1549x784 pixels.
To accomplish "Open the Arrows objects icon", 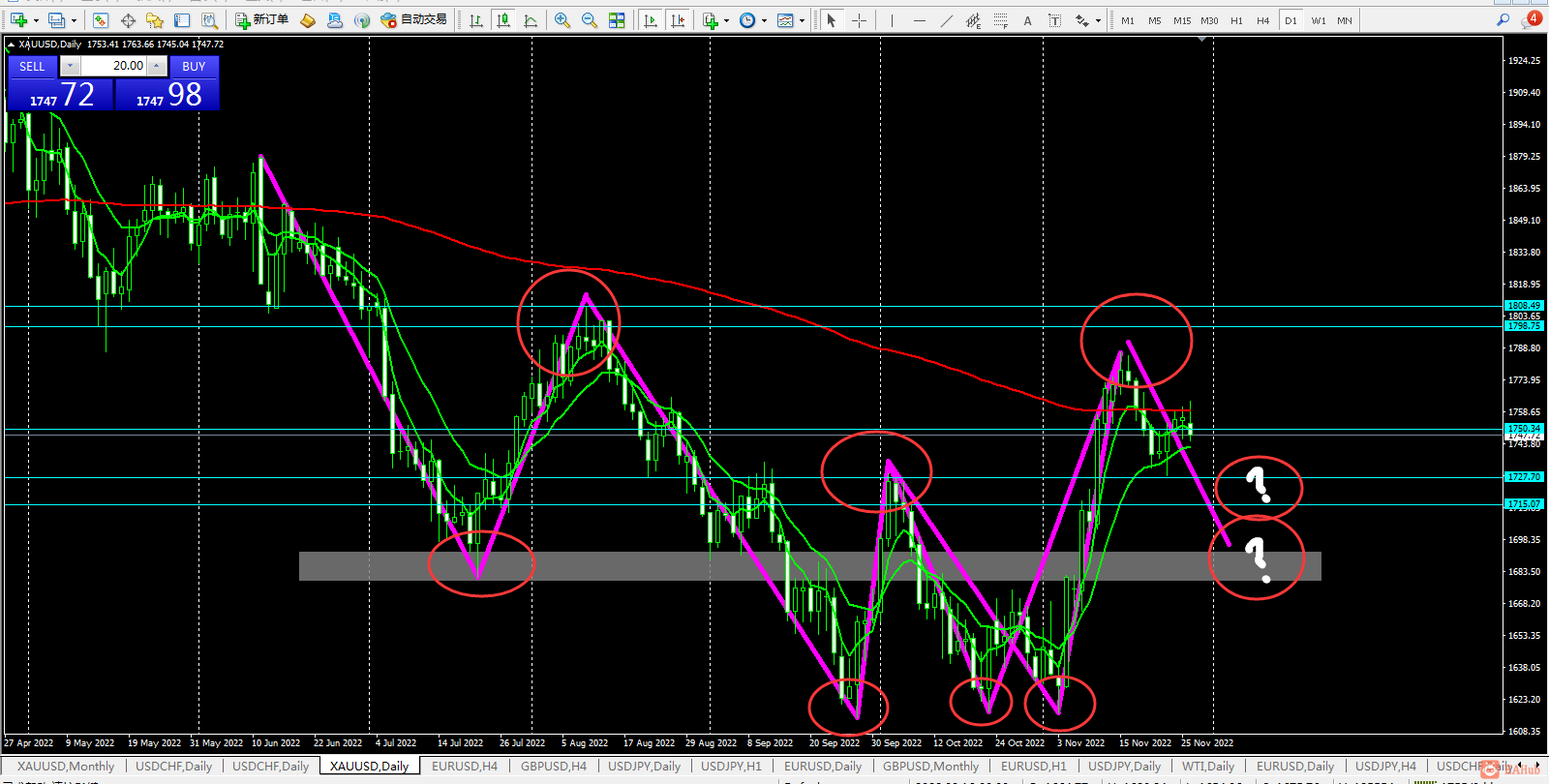I will tap(1081, 20).
